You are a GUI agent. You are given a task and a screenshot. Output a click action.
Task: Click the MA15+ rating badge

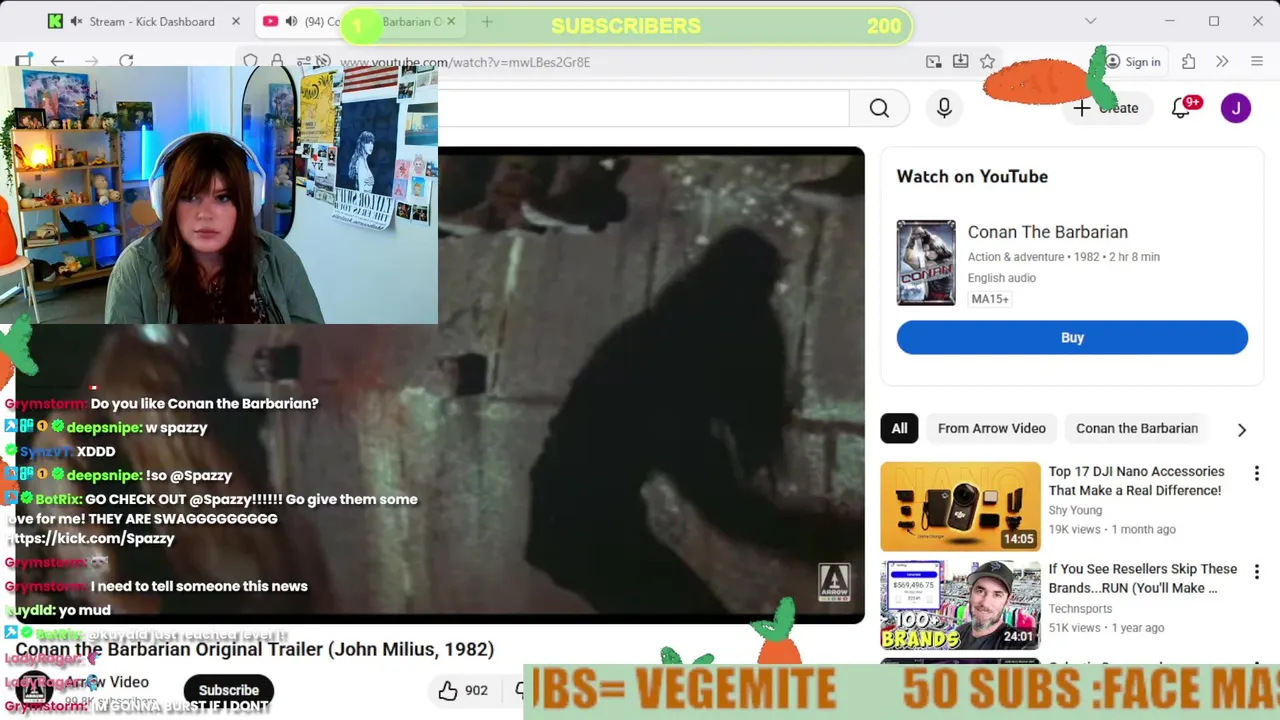point(990,299)
